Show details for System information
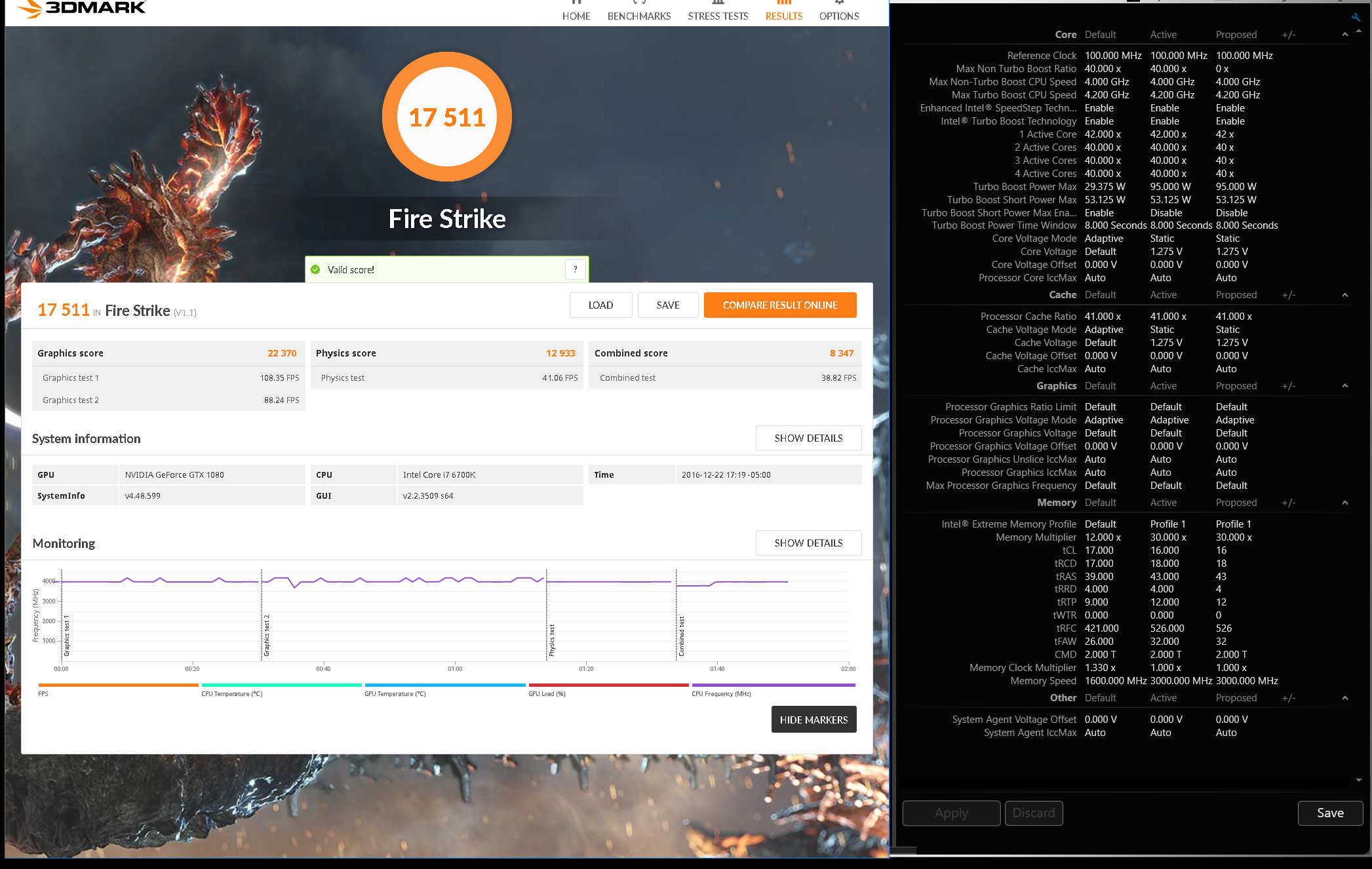This screenshot has height=869, width=1372. coord(808,438)
